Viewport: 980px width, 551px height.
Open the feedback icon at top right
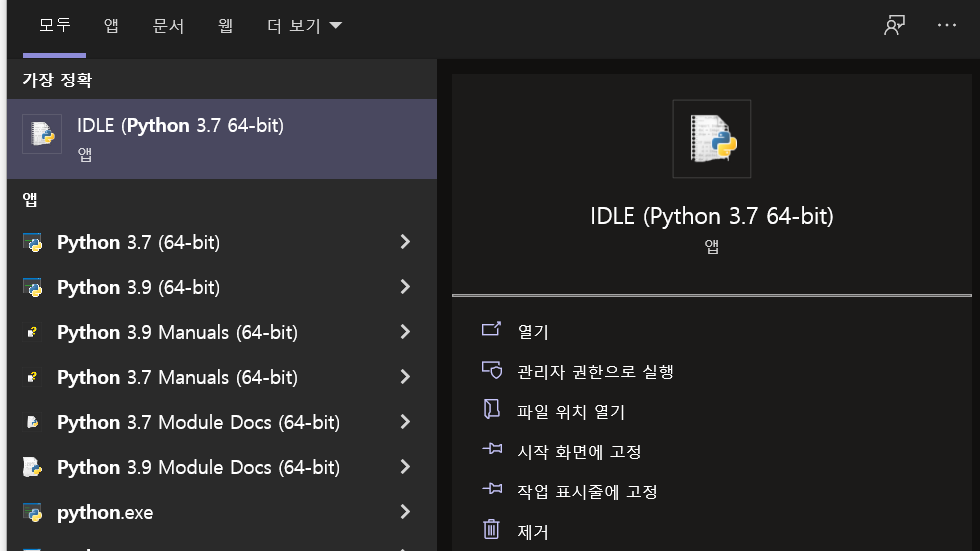click(x=894, y=25)
